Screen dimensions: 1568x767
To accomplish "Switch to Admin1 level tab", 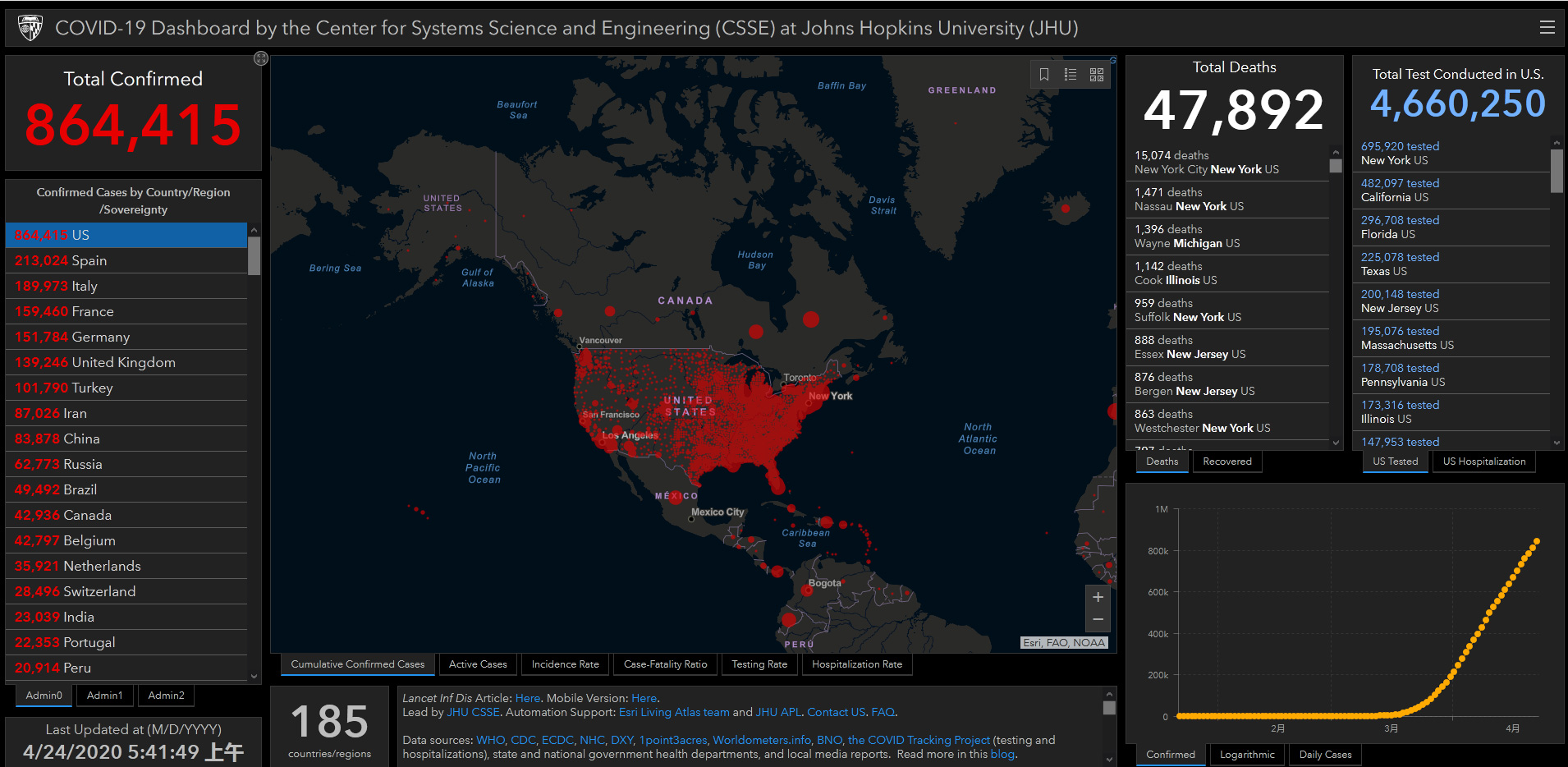I will [105, 696].
